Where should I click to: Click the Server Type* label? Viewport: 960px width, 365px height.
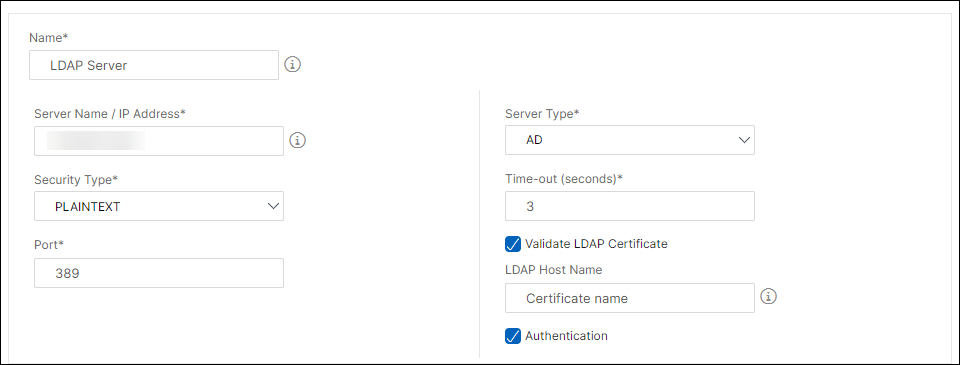click(x=542, y=114)
